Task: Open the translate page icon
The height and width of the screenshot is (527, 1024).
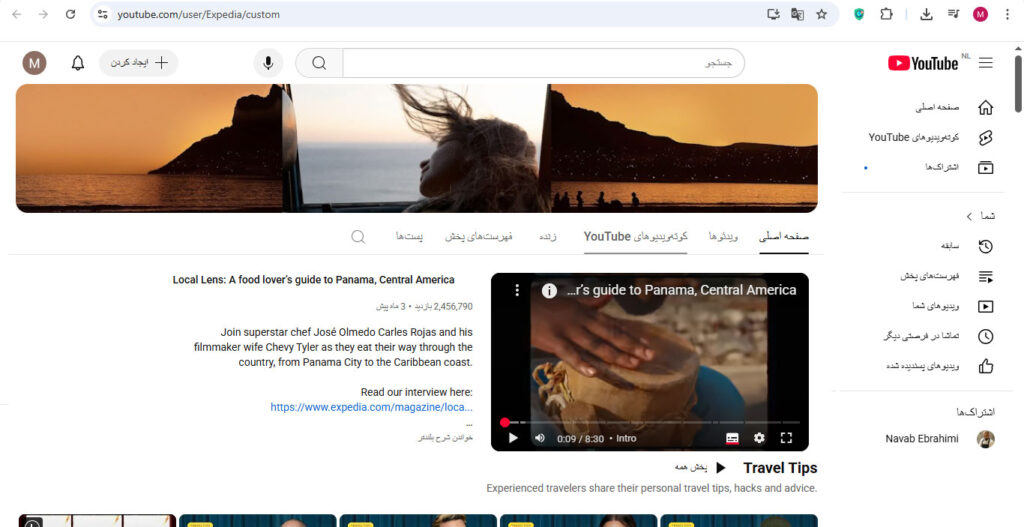Action: pos(797,14)
